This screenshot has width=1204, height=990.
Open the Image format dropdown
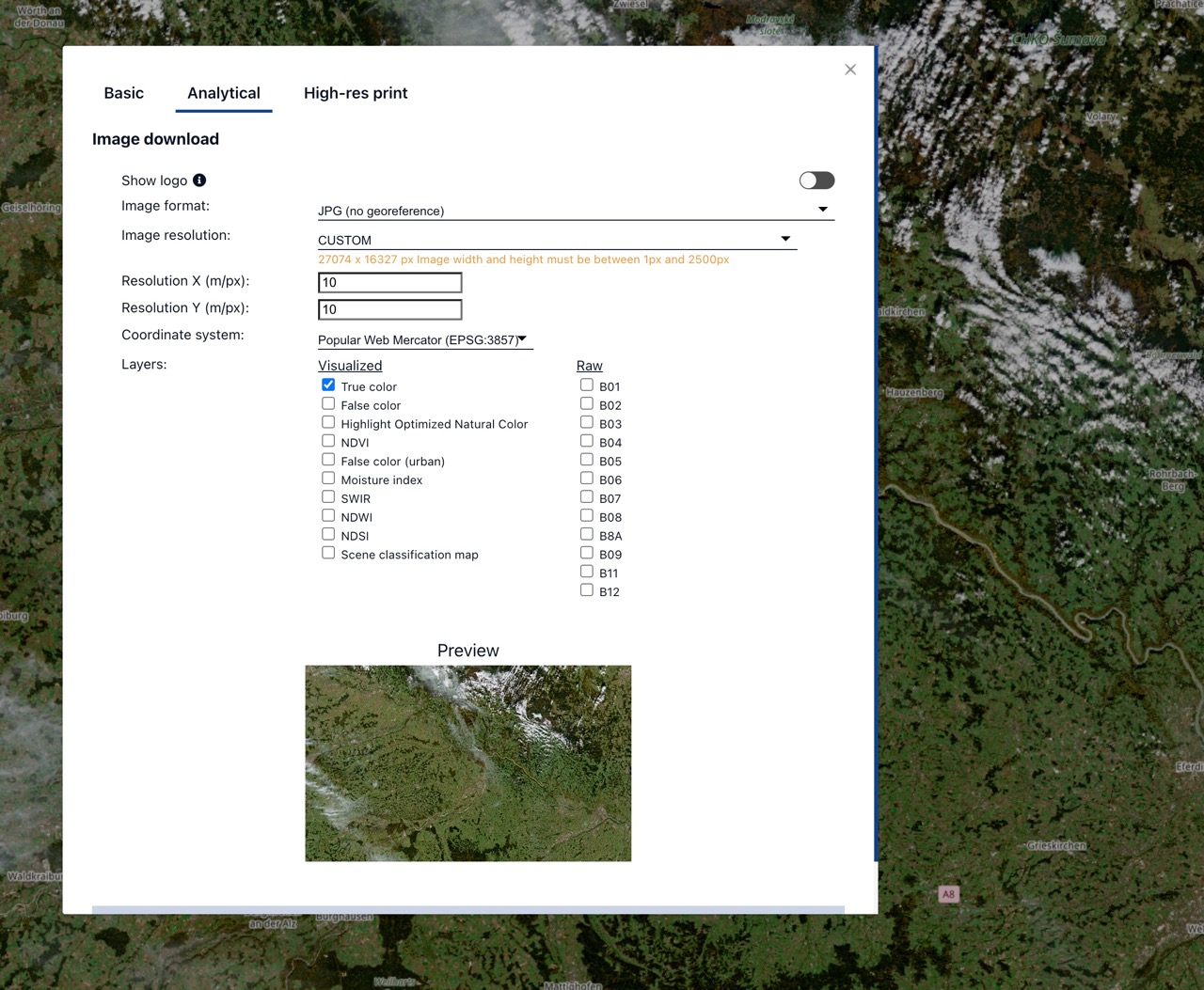point(576,211)
